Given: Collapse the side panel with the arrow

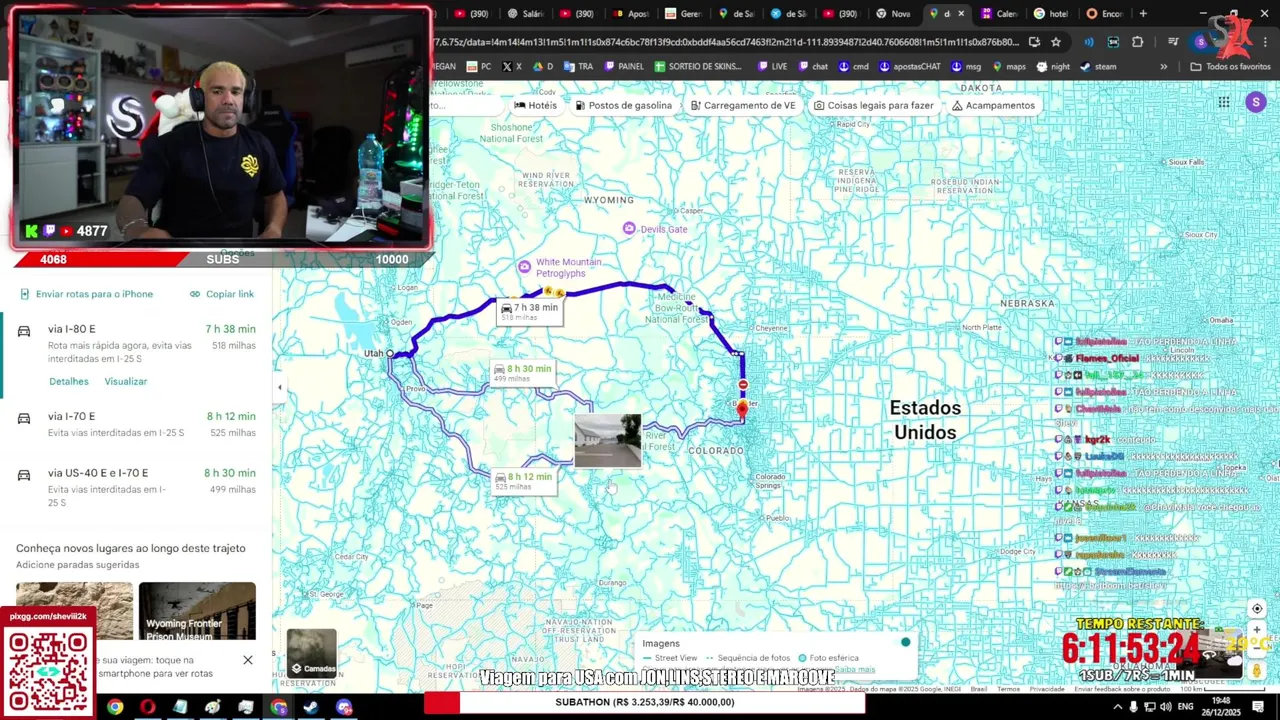Looking at the screenshot, I should point(280,388).
